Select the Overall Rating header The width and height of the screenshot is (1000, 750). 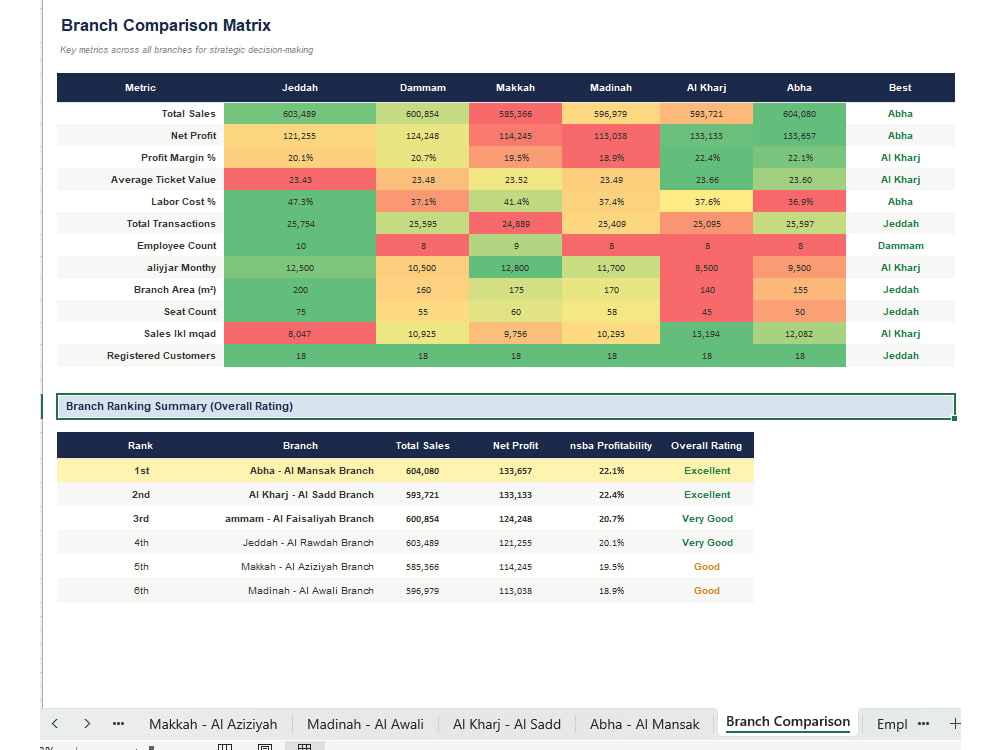[x=707, y=446]
